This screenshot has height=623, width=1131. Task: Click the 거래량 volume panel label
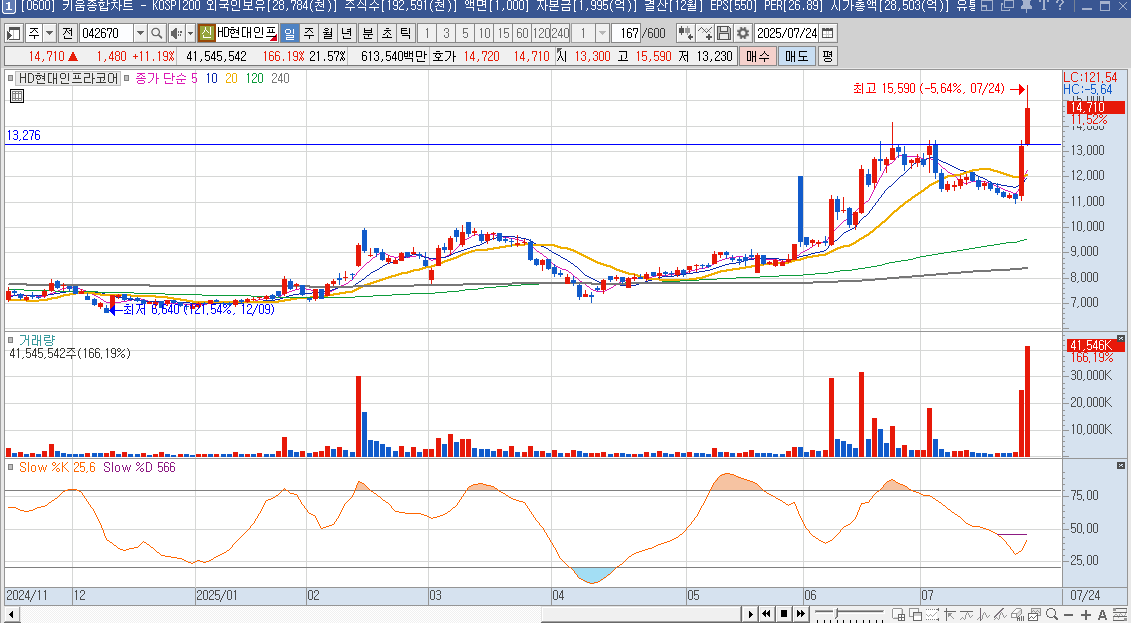pos(37,340)
